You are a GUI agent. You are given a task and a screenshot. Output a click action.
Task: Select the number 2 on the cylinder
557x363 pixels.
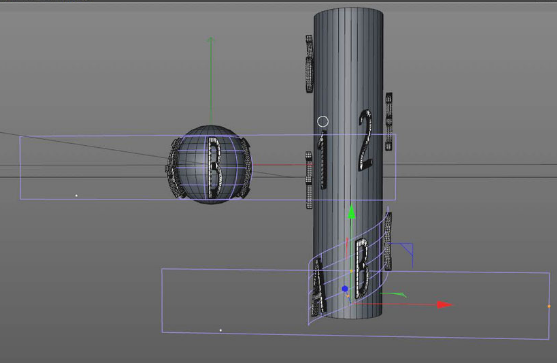[366, 140]
